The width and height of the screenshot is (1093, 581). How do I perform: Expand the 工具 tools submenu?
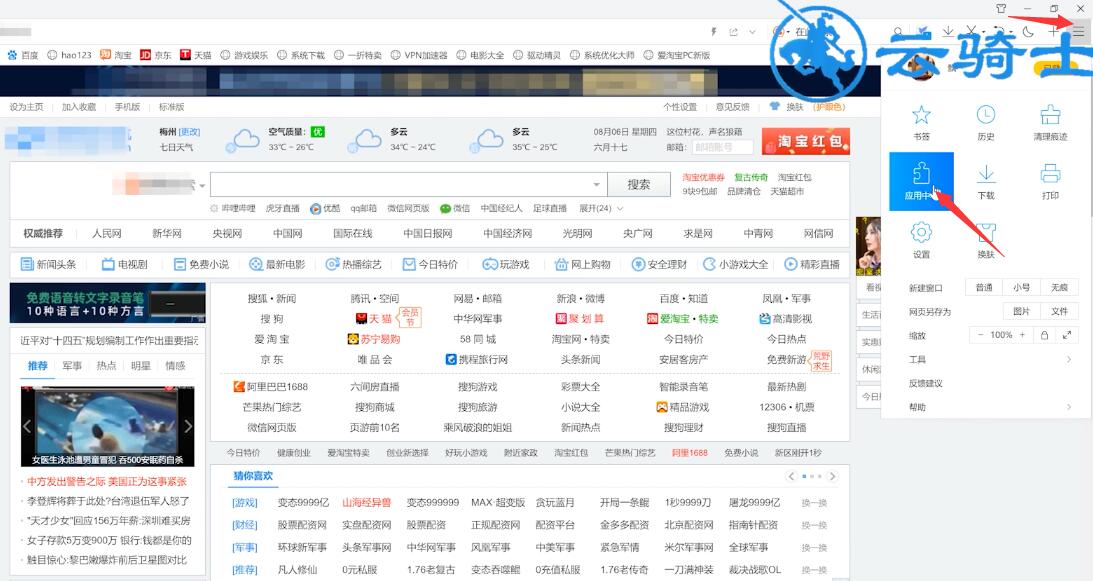(x=990, y=359)
